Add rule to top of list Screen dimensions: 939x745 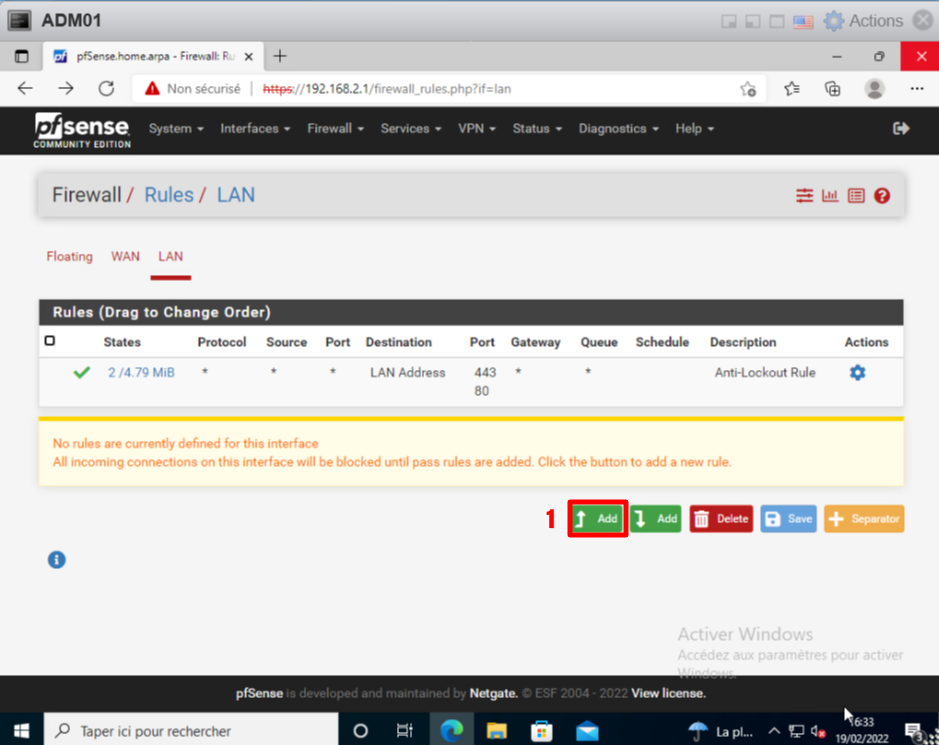597,519
